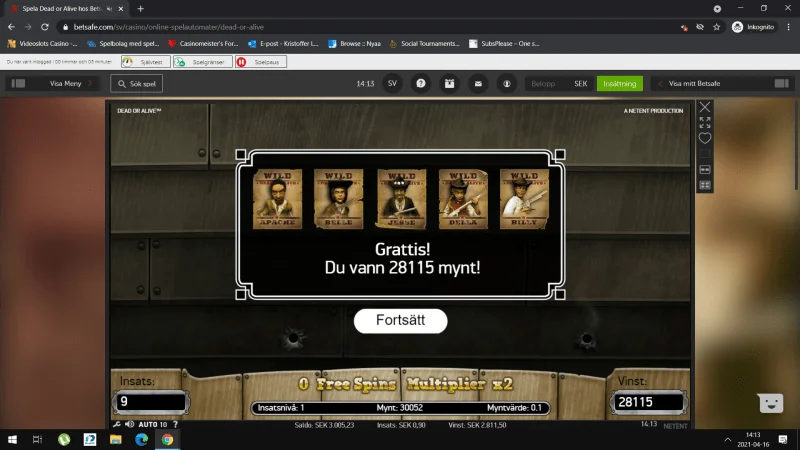Click the Vinst value 28115
The width and height of the screenshot is (800, 450).
(x=648, y=402)
